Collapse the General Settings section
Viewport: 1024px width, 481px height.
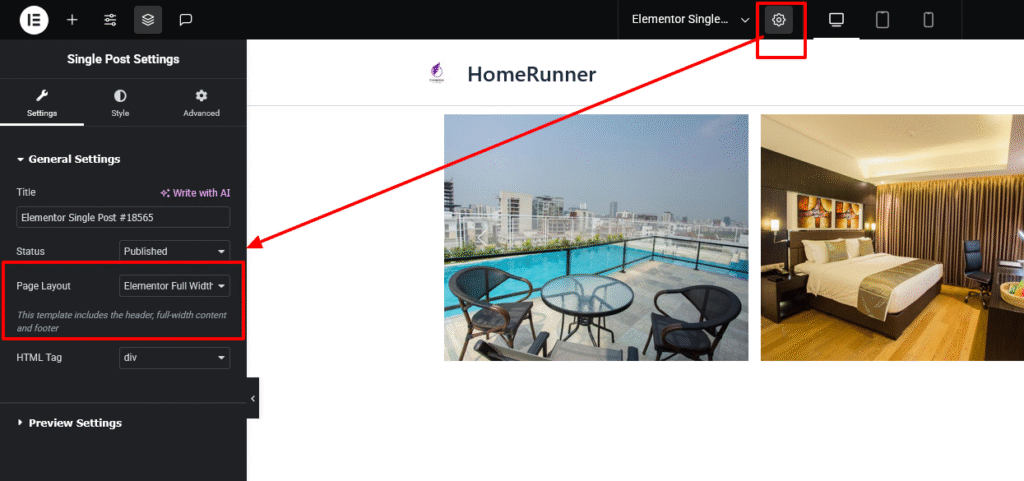[x=69, y=159]
